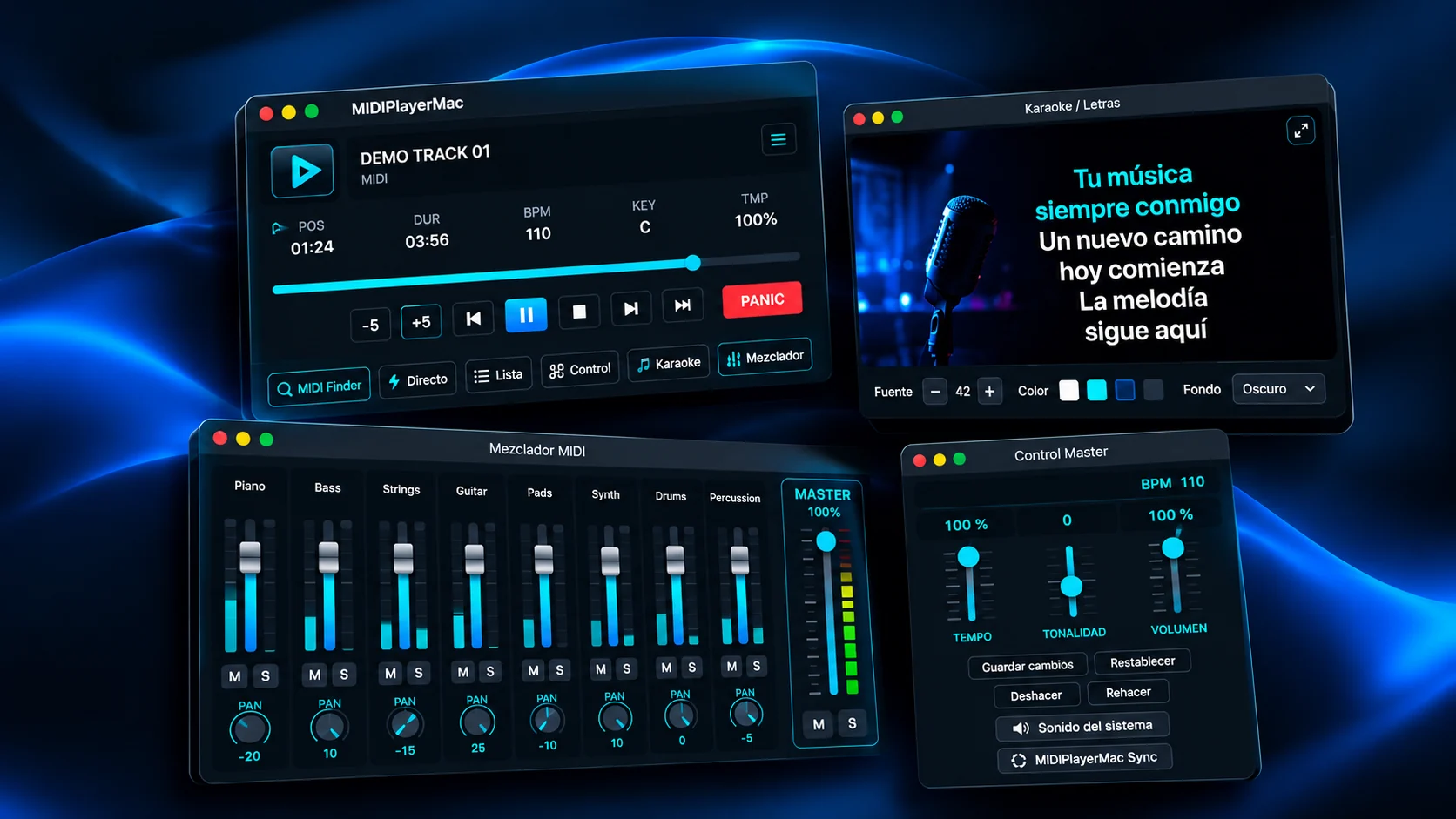Select the Mezclador tab
1456x819 pixels.
(x=765, y=357)
